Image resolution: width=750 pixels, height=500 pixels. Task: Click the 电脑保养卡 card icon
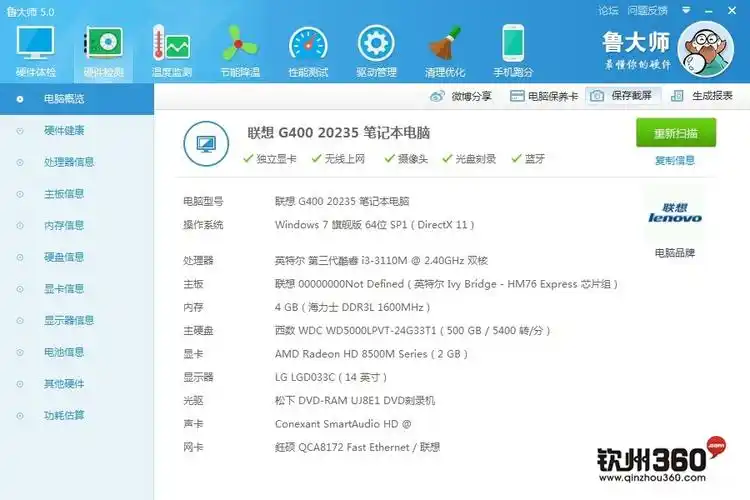point(517,96)
